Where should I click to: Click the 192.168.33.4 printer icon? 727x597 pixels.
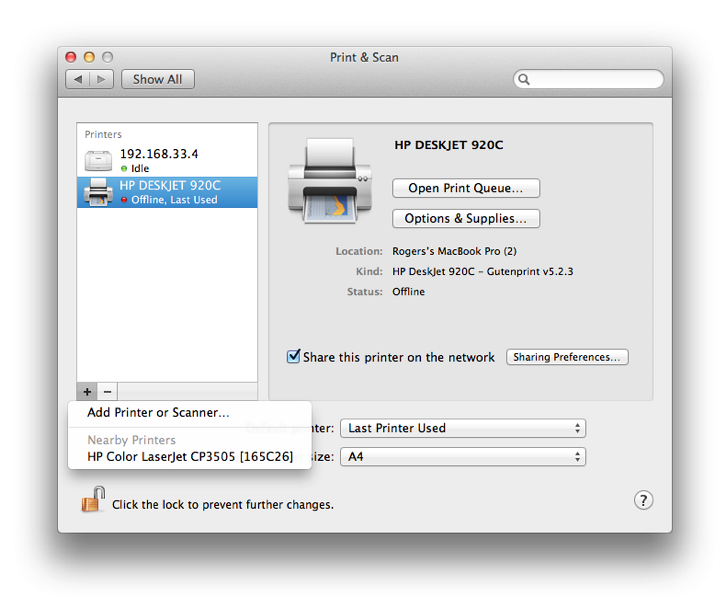point(98,160)
